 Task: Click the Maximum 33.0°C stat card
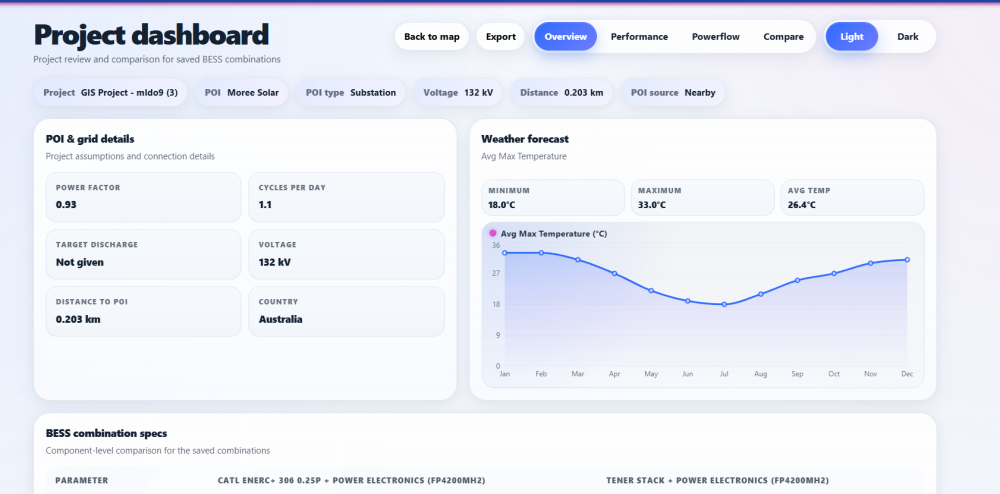coord(702,198)
